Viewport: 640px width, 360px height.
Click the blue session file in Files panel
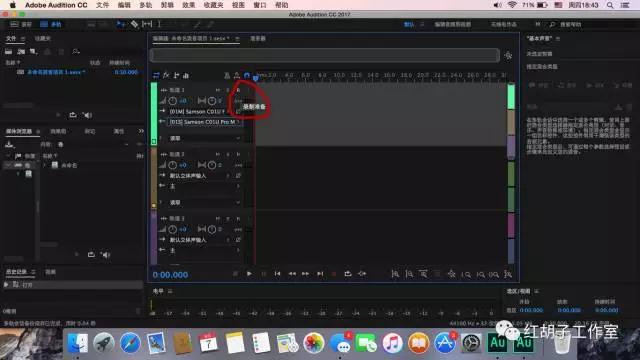tap(56, 72)
